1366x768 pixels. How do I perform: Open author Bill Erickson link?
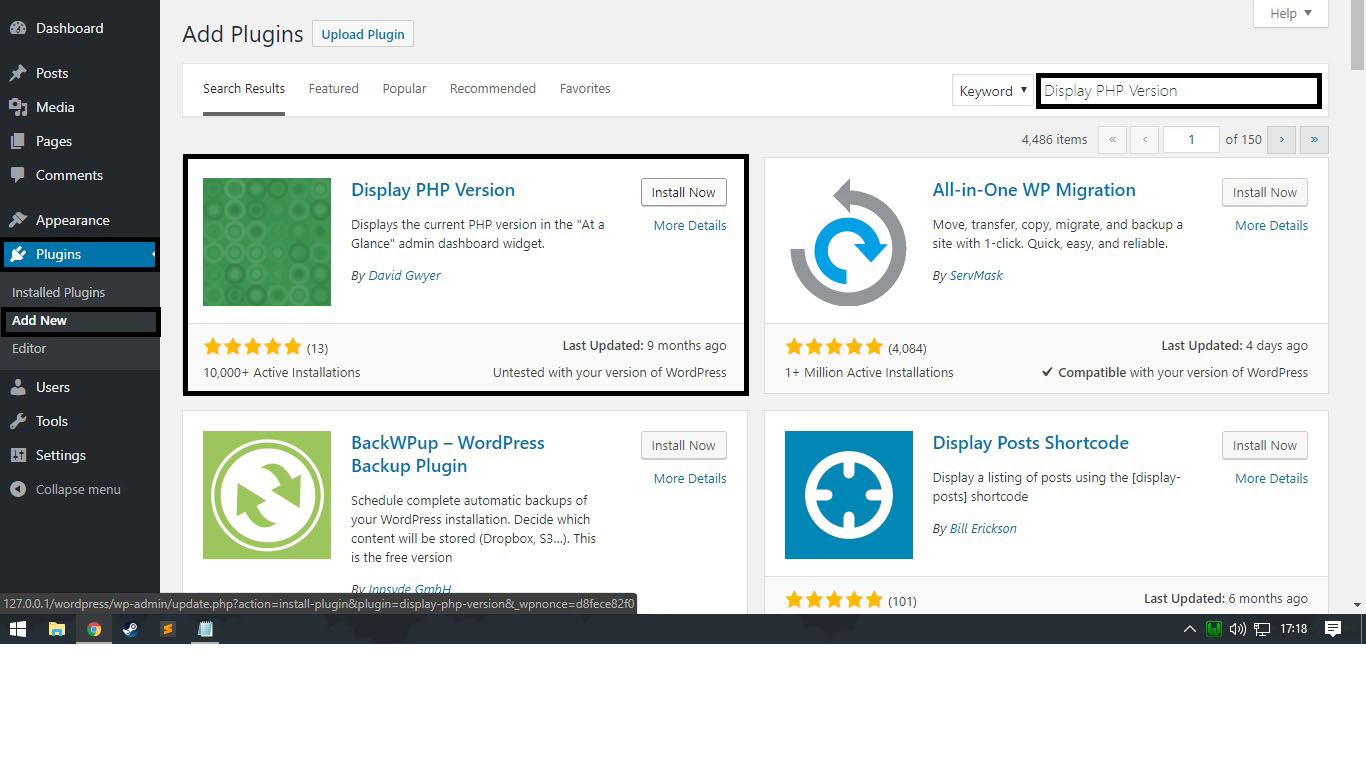pos(983,528)
